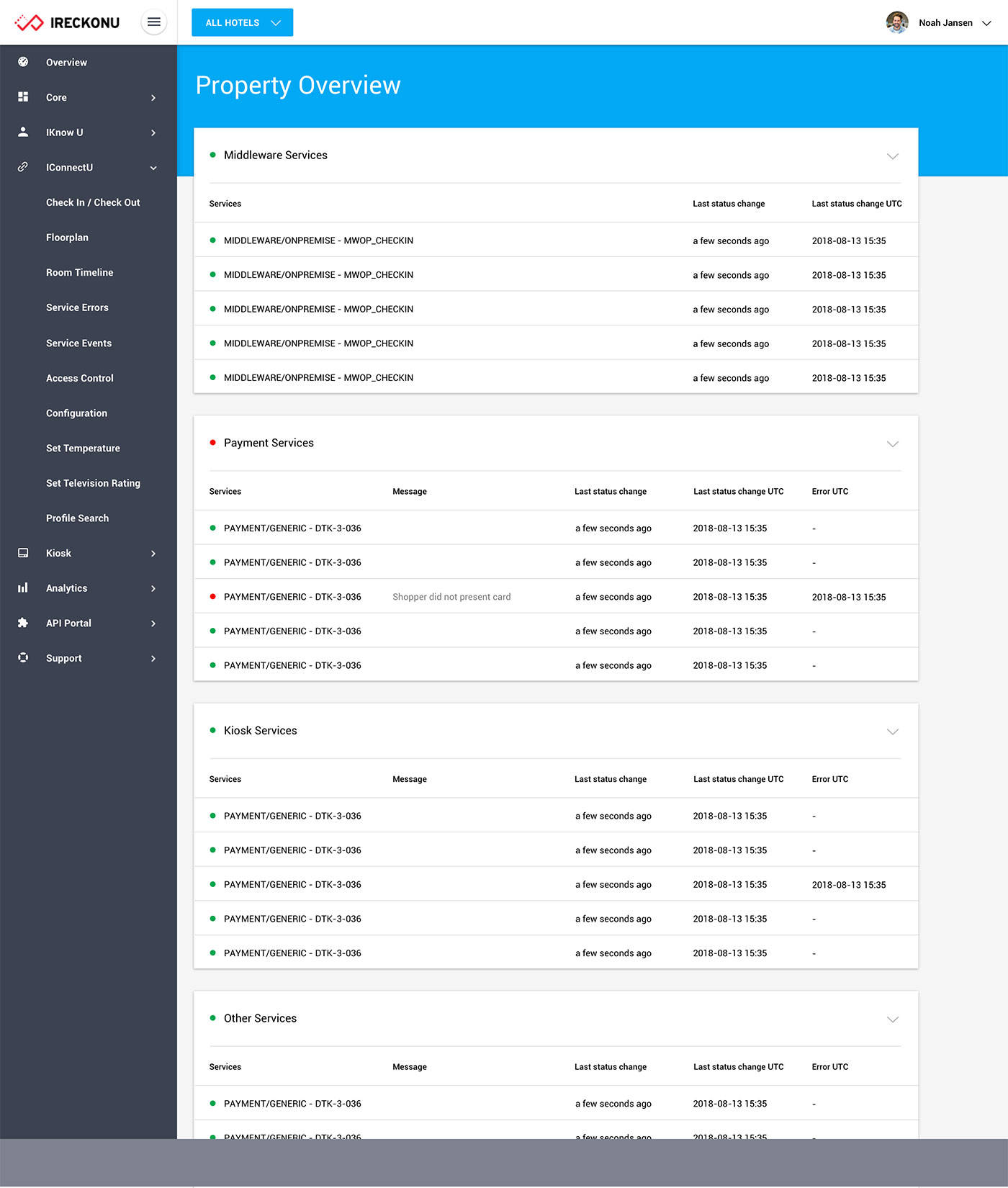Click the Payment Services heading
Screen dimensions: 1008x1188
[269, 443]
